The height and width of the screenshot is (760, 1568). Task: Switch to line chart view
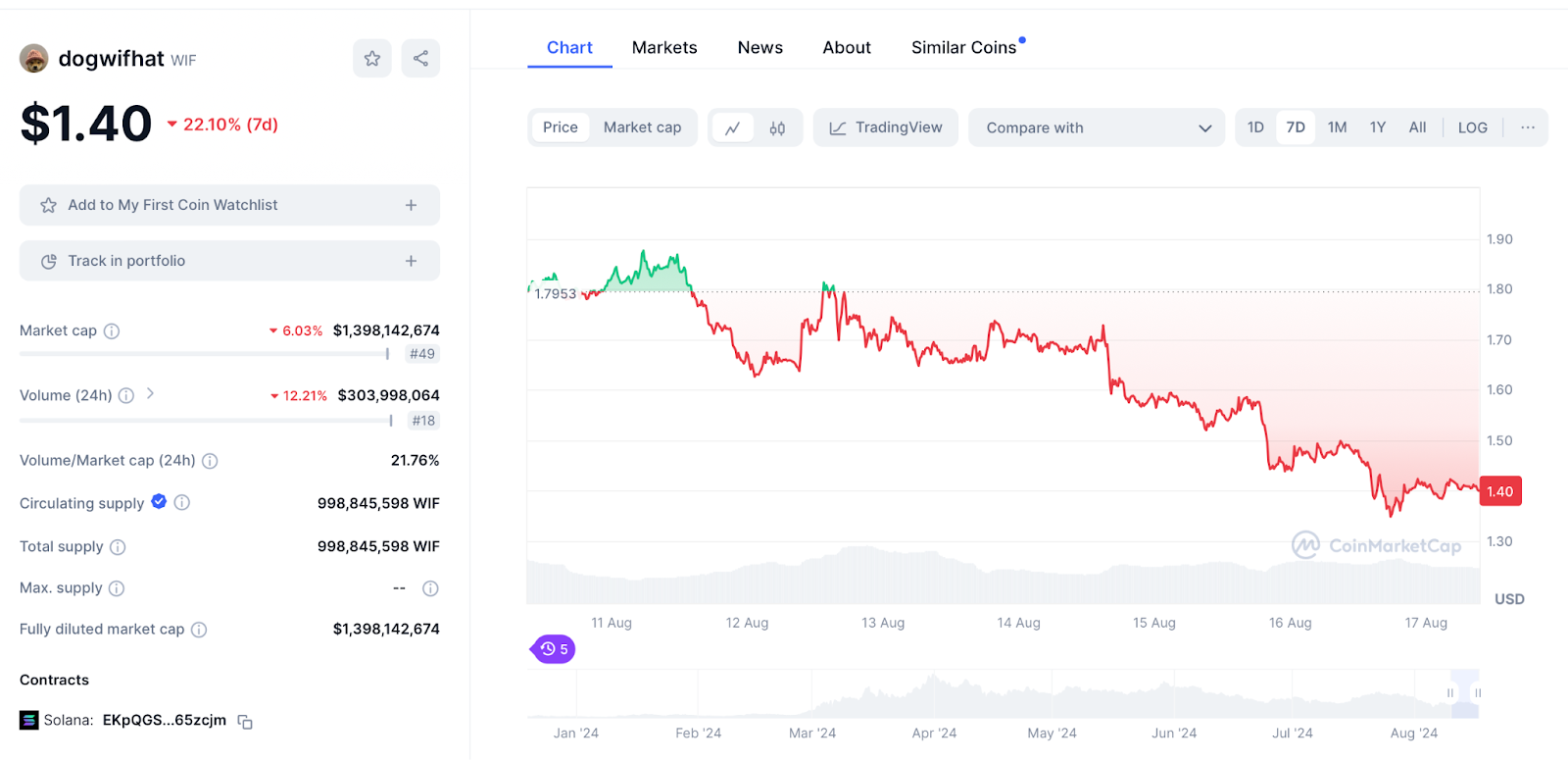tap(732, 127)
